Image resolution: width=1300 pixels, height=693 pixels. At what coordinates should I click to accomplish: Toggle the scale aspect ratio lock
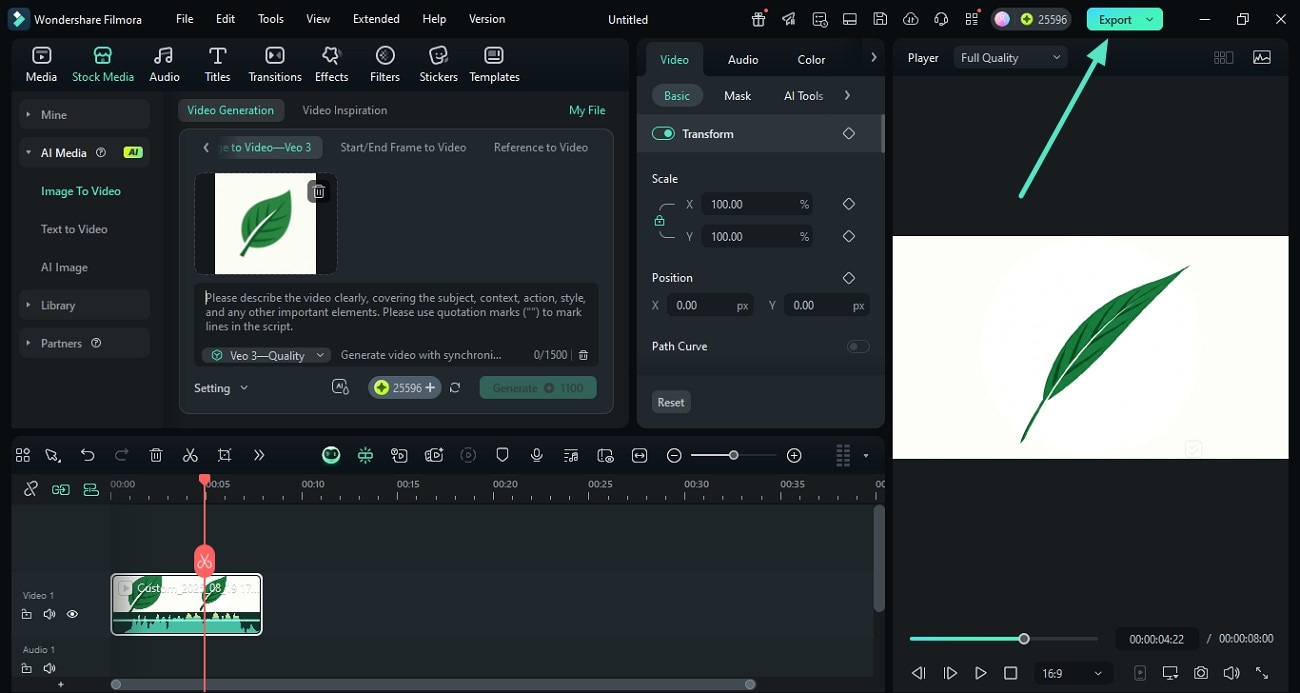click(659, 220)
